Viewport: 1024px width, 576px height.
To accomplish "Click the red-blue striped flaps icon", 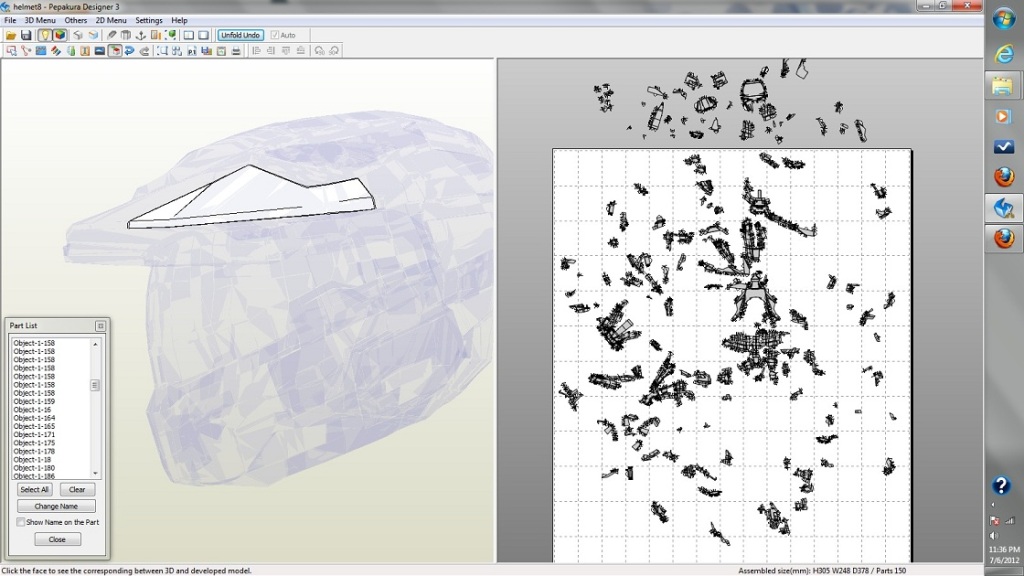I will 56,51.
